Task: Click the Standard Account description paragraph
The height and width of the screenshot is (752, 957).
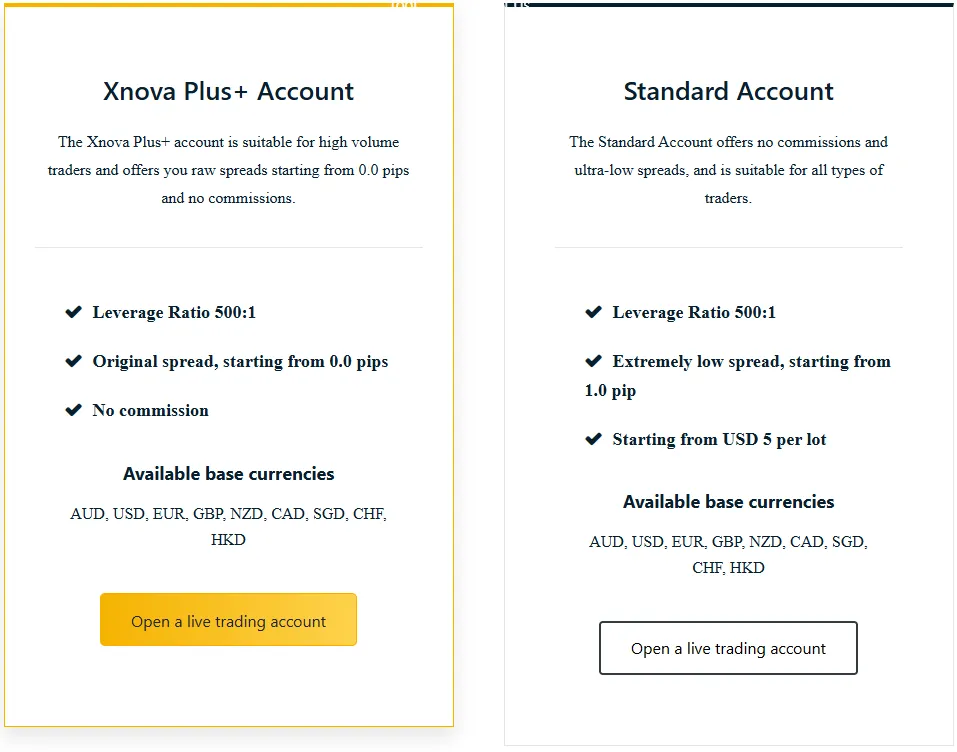Action: click(x=728, y=170)
